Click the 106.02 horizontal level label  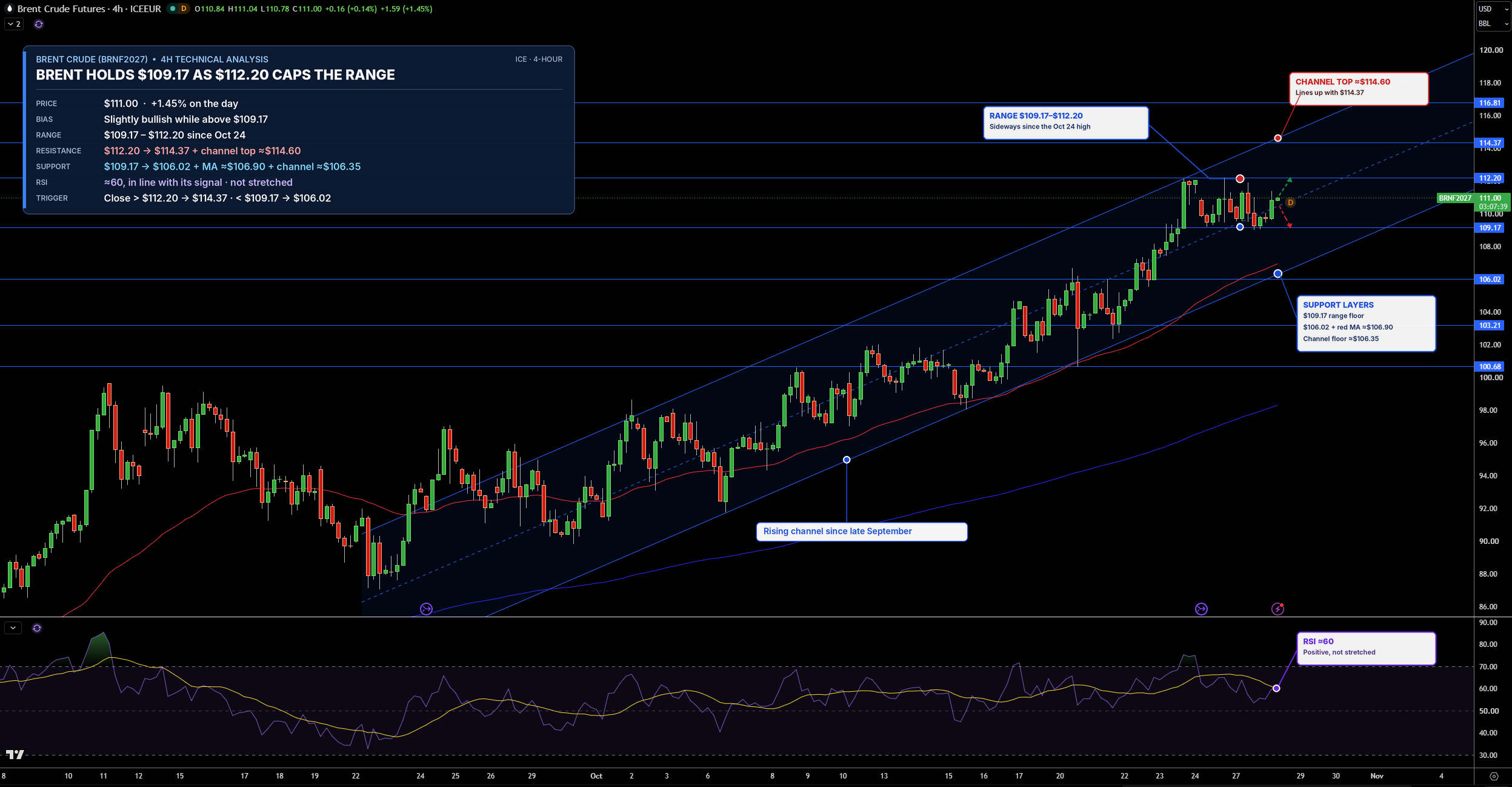pyautogui.click(x=1490, y=280)
